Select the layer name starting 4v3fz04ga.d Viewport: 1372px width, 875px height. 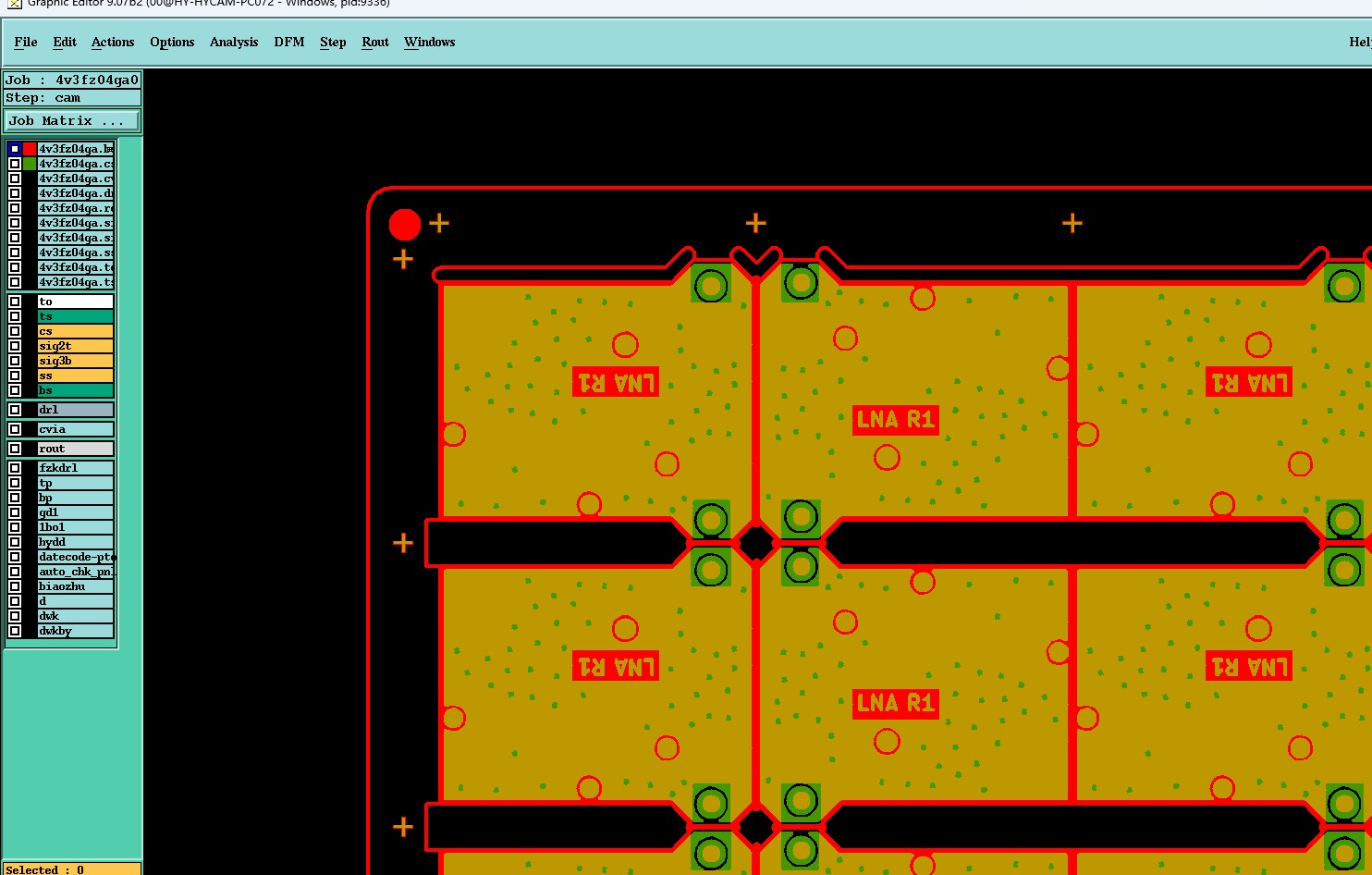coord(76,193)
